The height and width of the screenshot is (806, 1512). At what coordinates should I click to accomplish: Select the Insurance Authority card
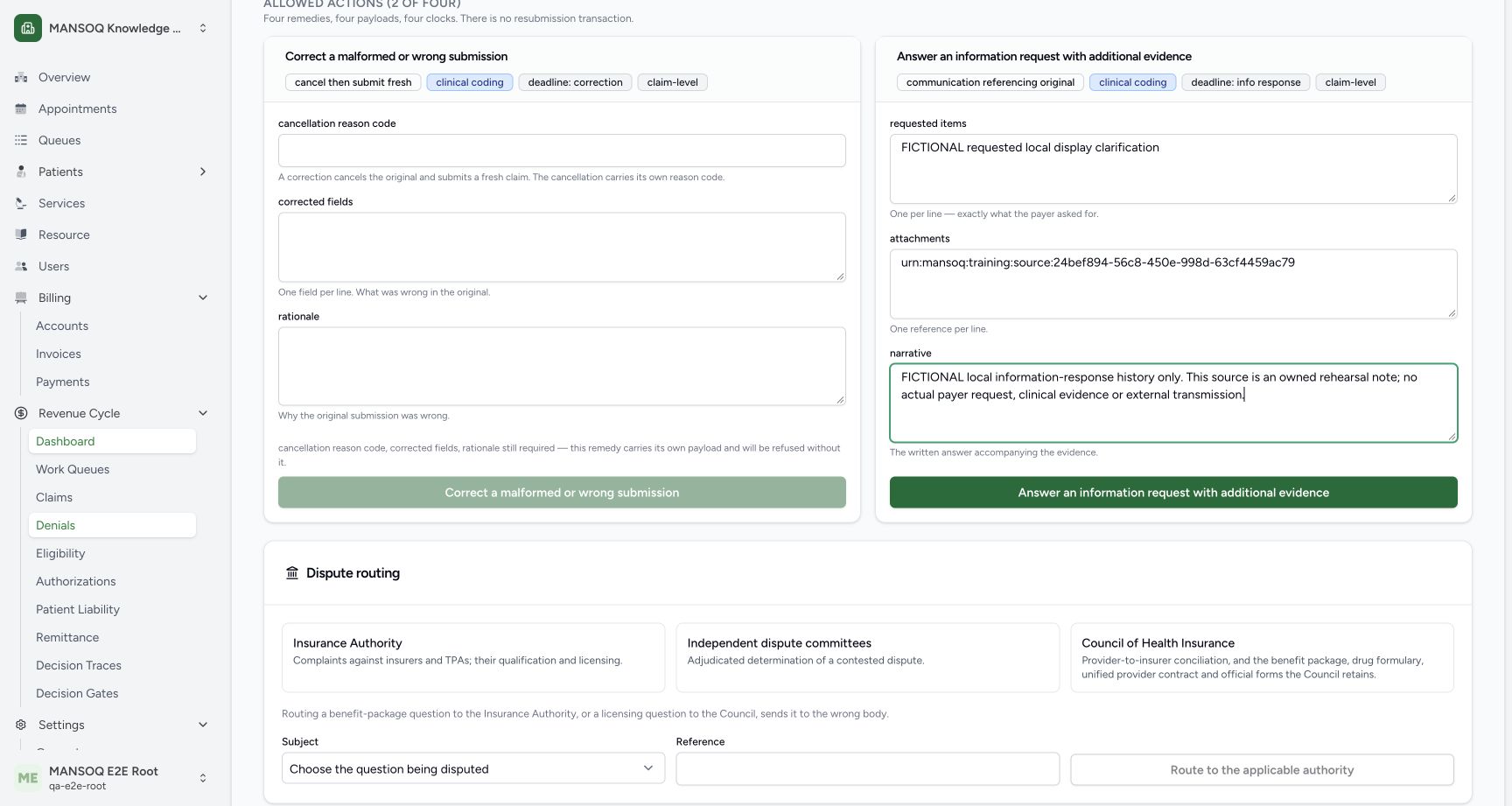point(473,658)
